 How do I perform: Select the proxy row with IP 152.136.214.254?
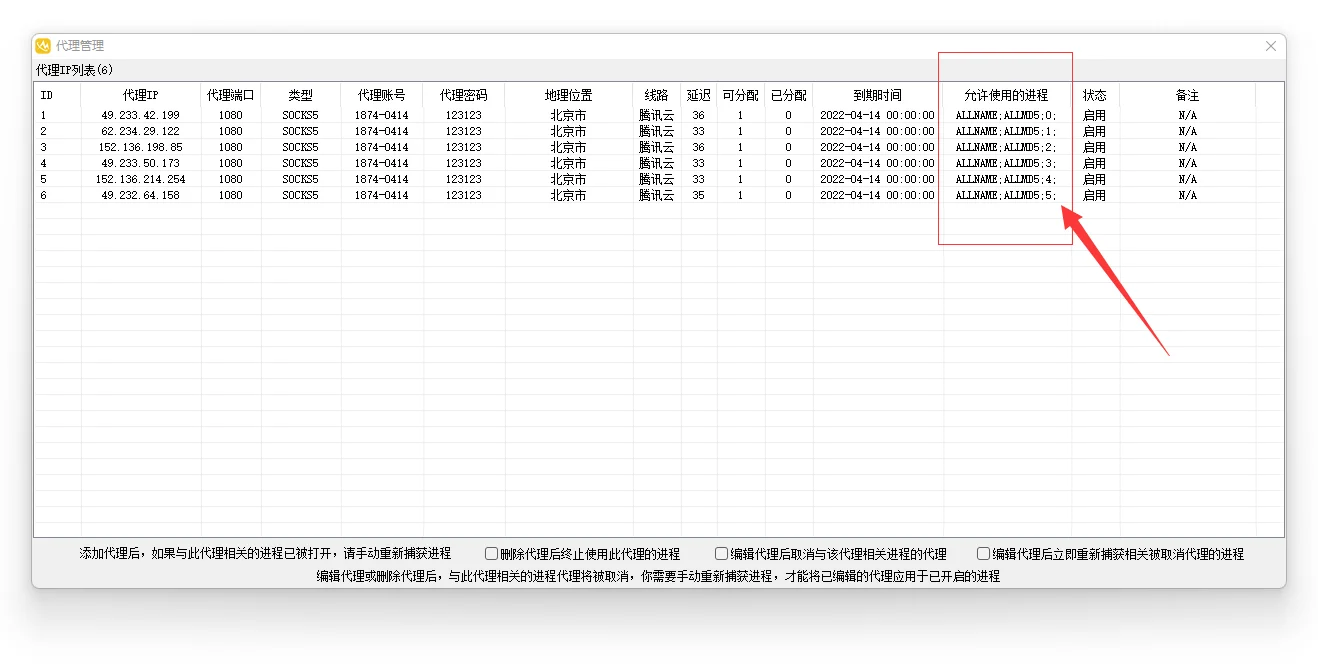pos(140,179)
